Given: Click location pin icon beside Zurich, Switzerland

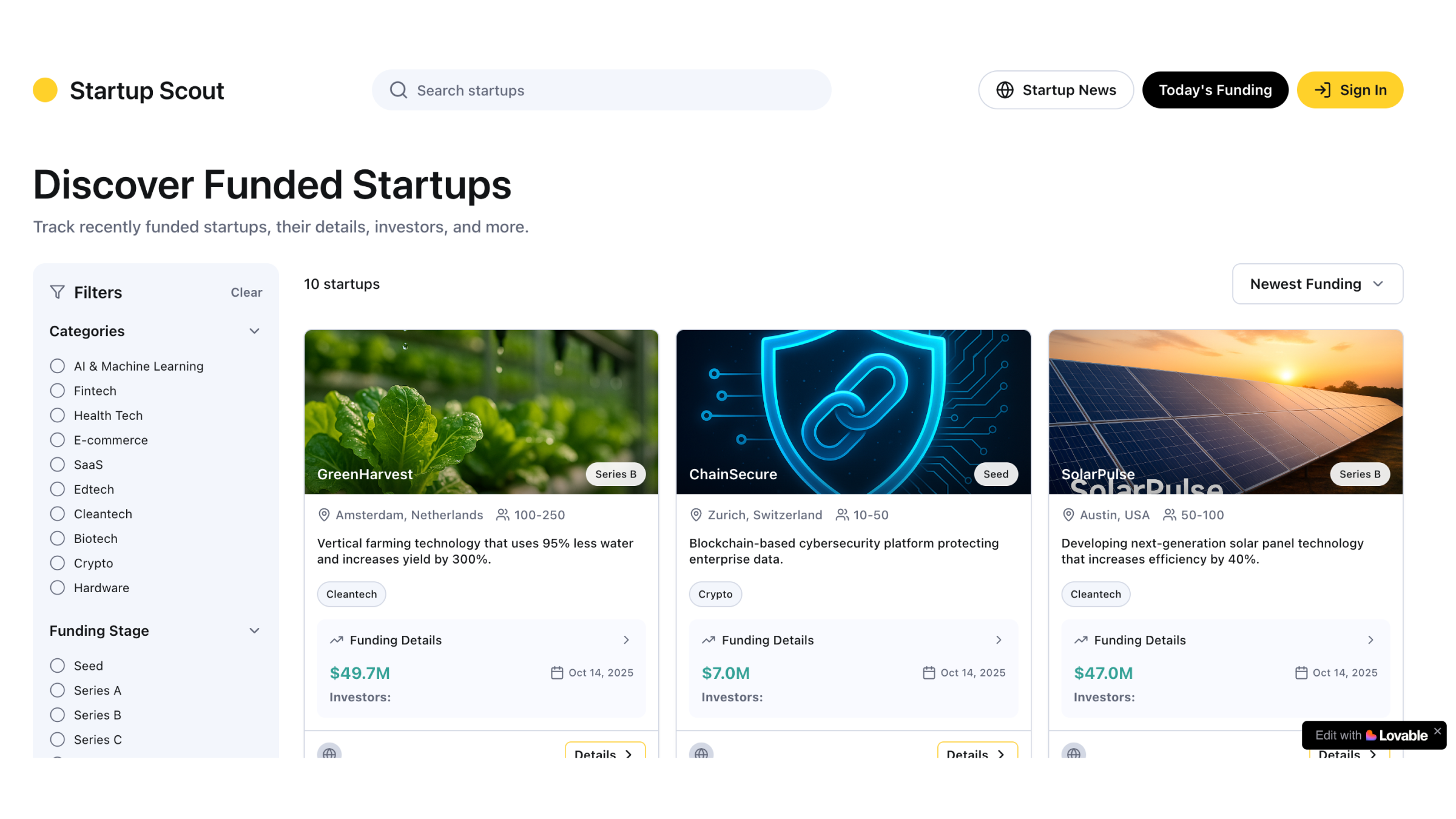Looking at the screenshot, I should (x=696, y=515).
